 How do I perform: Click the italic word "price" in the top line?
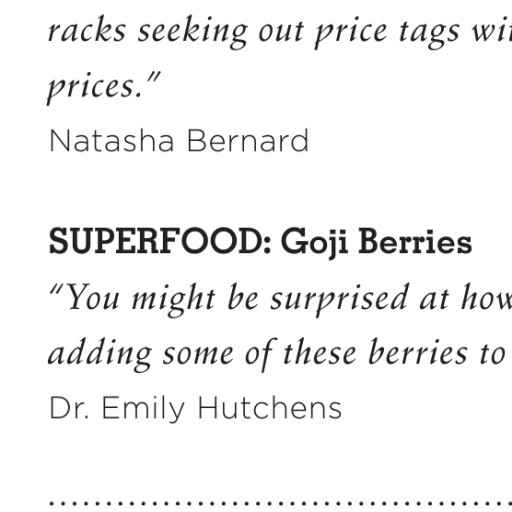[x=351, y=33]
